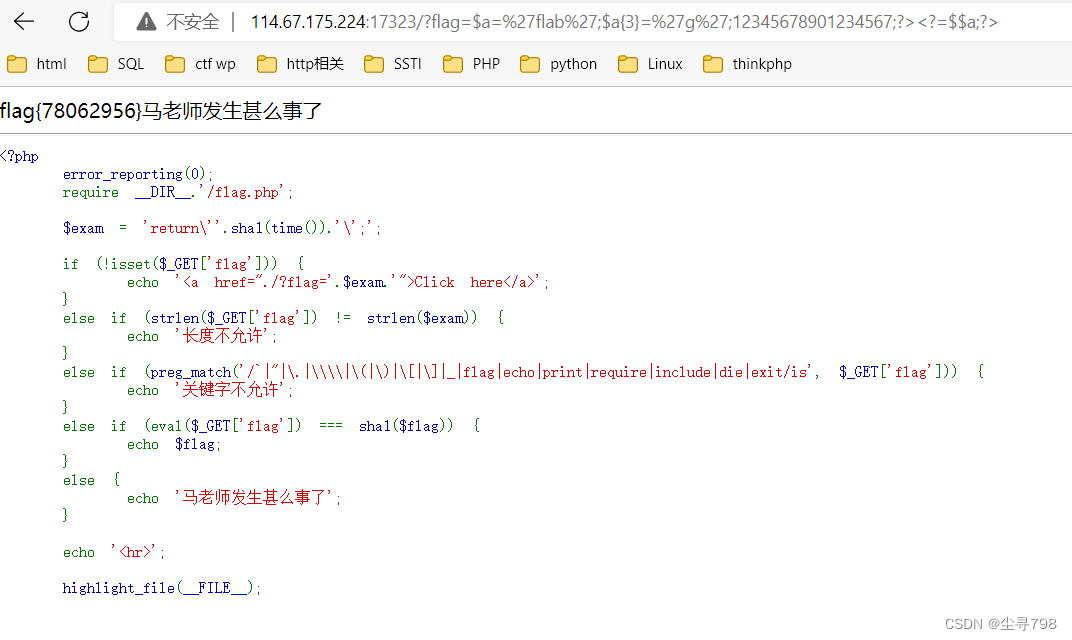Open the SQL bookmark folder
The width and height of the screenshot is (1072, 640).
coord(116,64)
